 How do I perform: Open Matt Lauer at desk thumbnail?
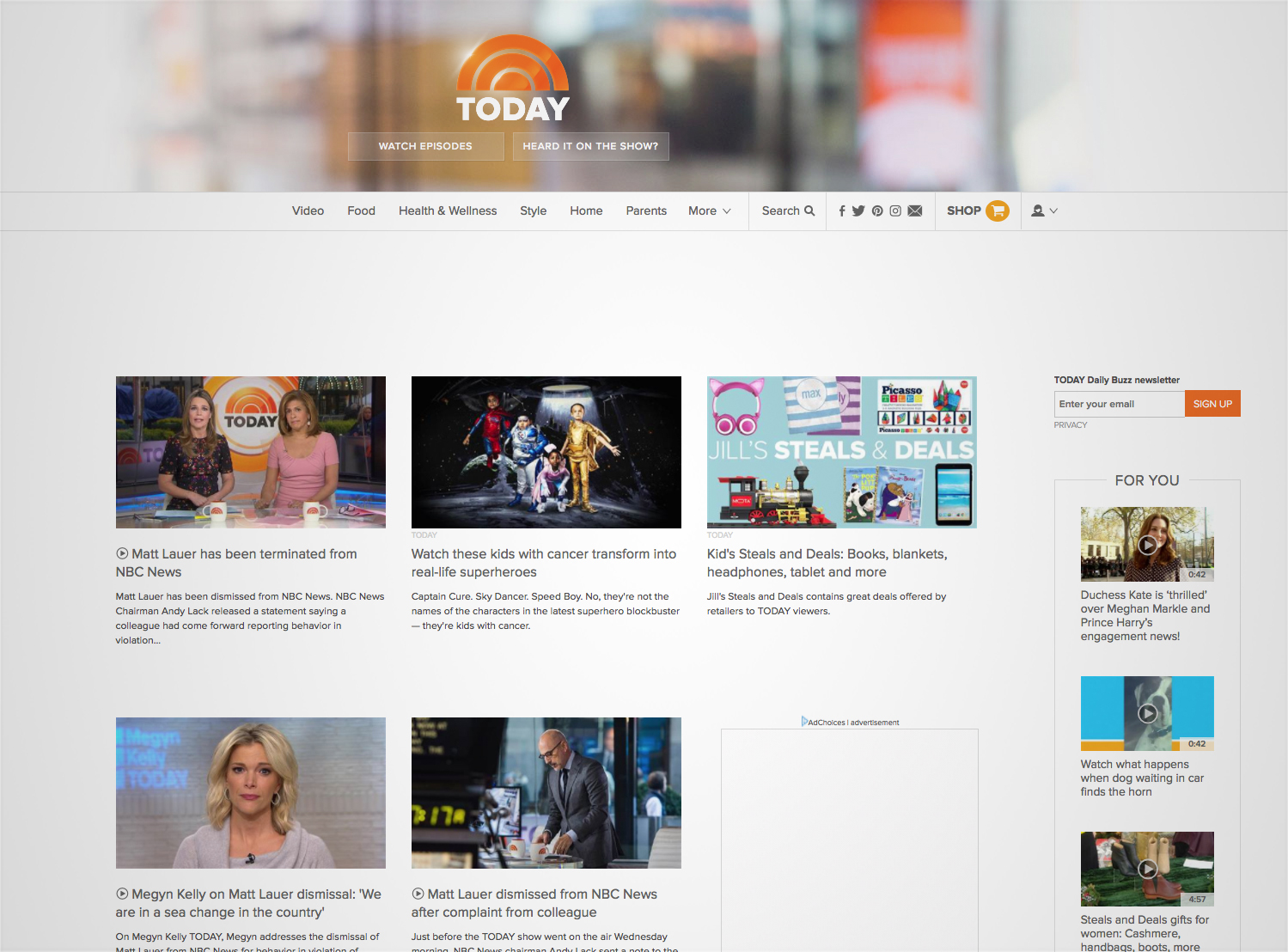click(x=546, y=793)
